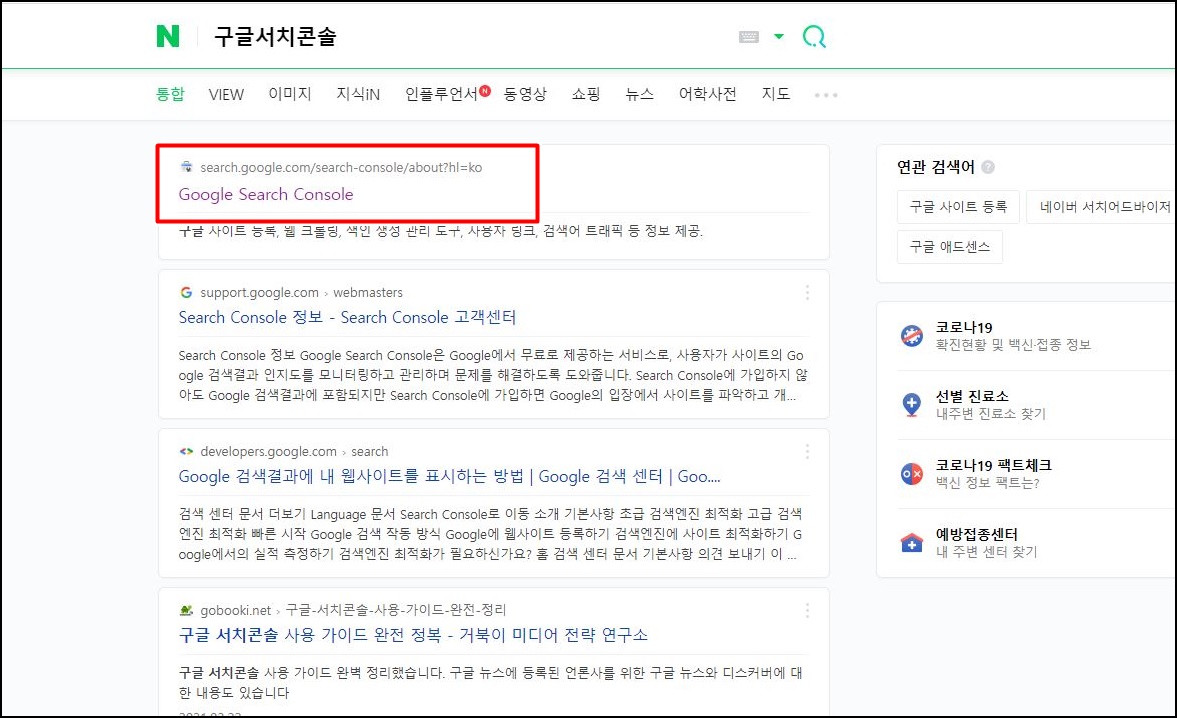Click snippet text starting 구글 서치콘솔 사용 가이드 완벽
This screenshot has height=718, width=1177.
click(490, 682)
